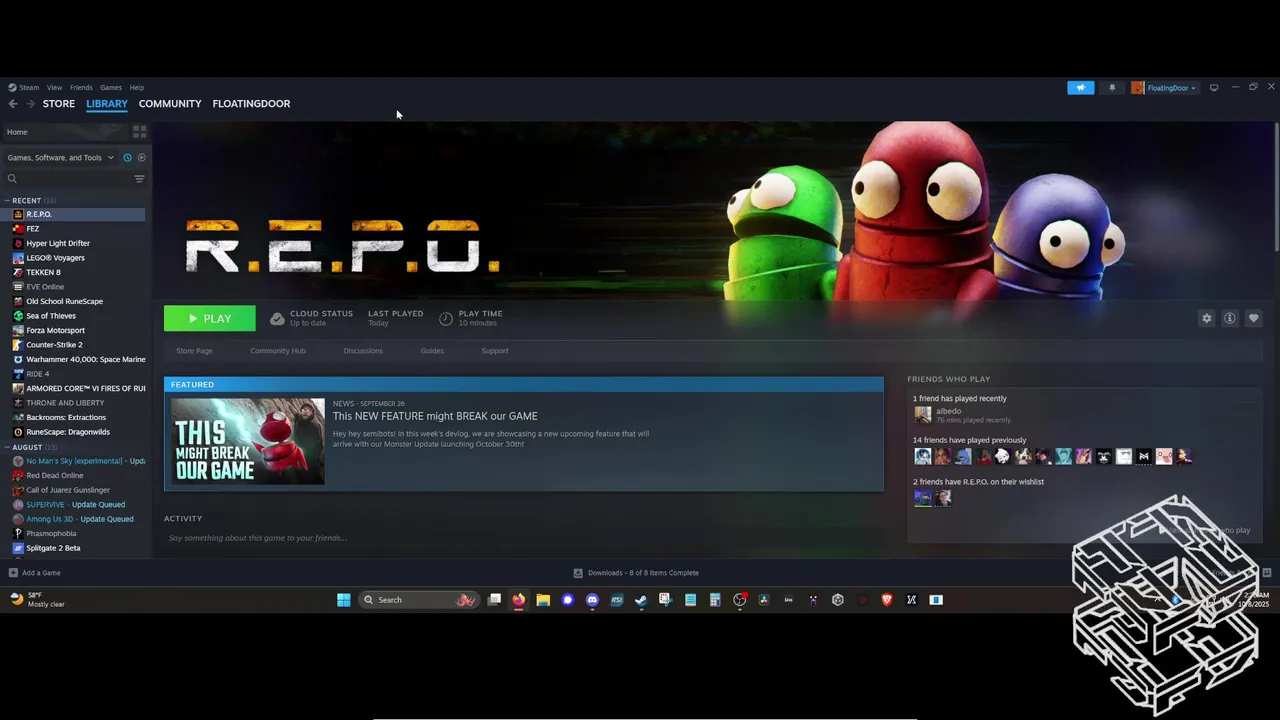Open the Help menu
Viewport: 1280px width, 720px height.
point(137,88)
